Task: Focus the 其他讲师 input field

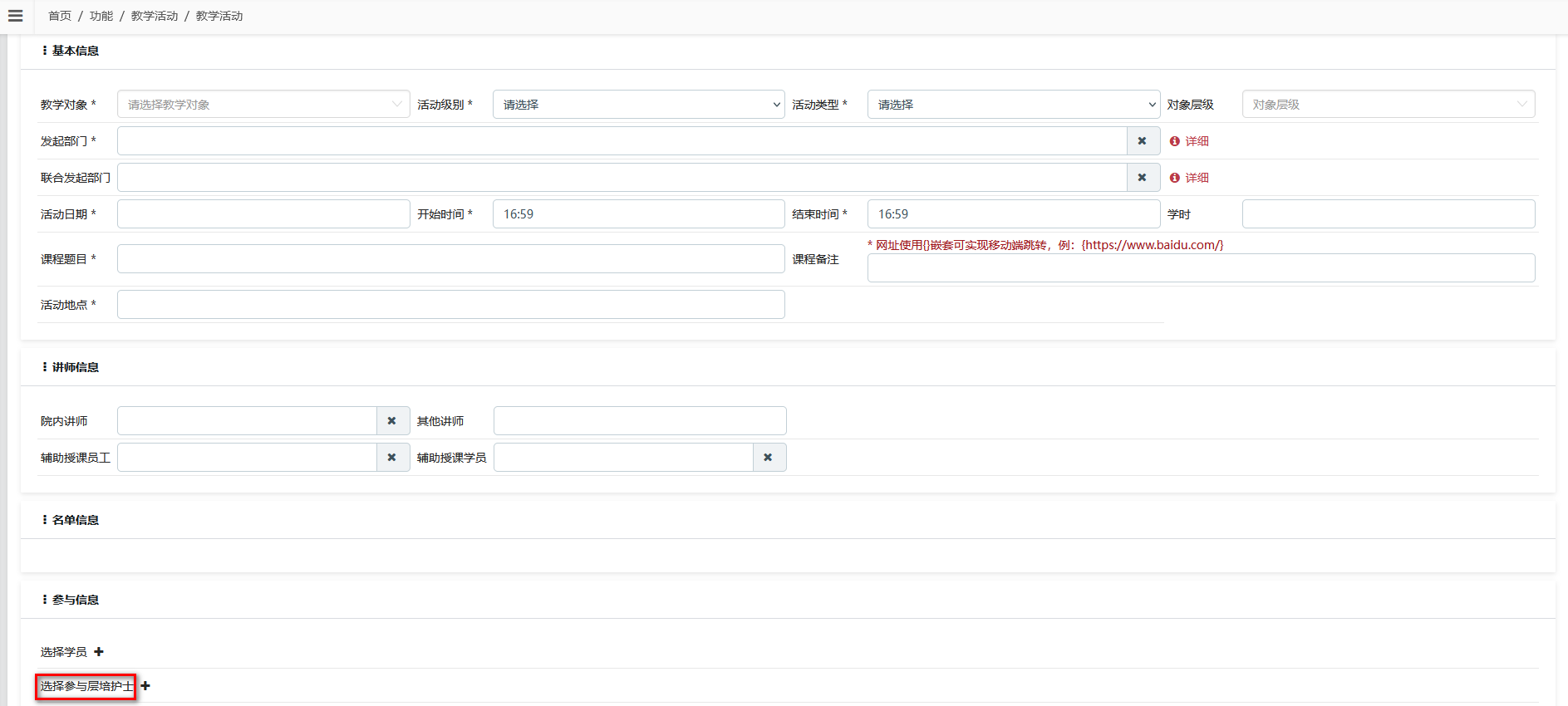Action: 640,421
